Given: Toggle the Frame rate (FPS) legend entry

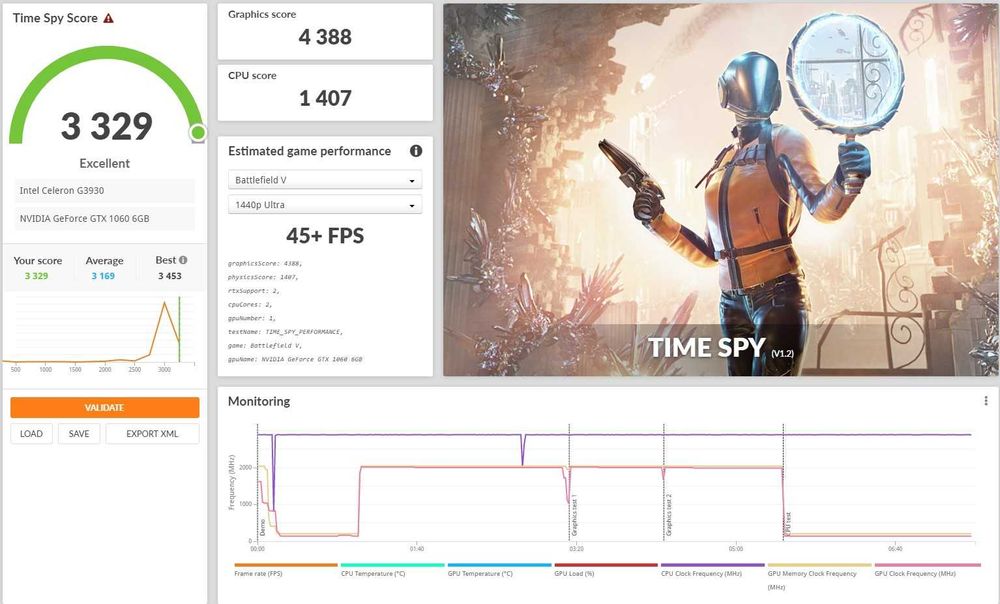Looking at the screenshot, I should (x=258, y=573).
